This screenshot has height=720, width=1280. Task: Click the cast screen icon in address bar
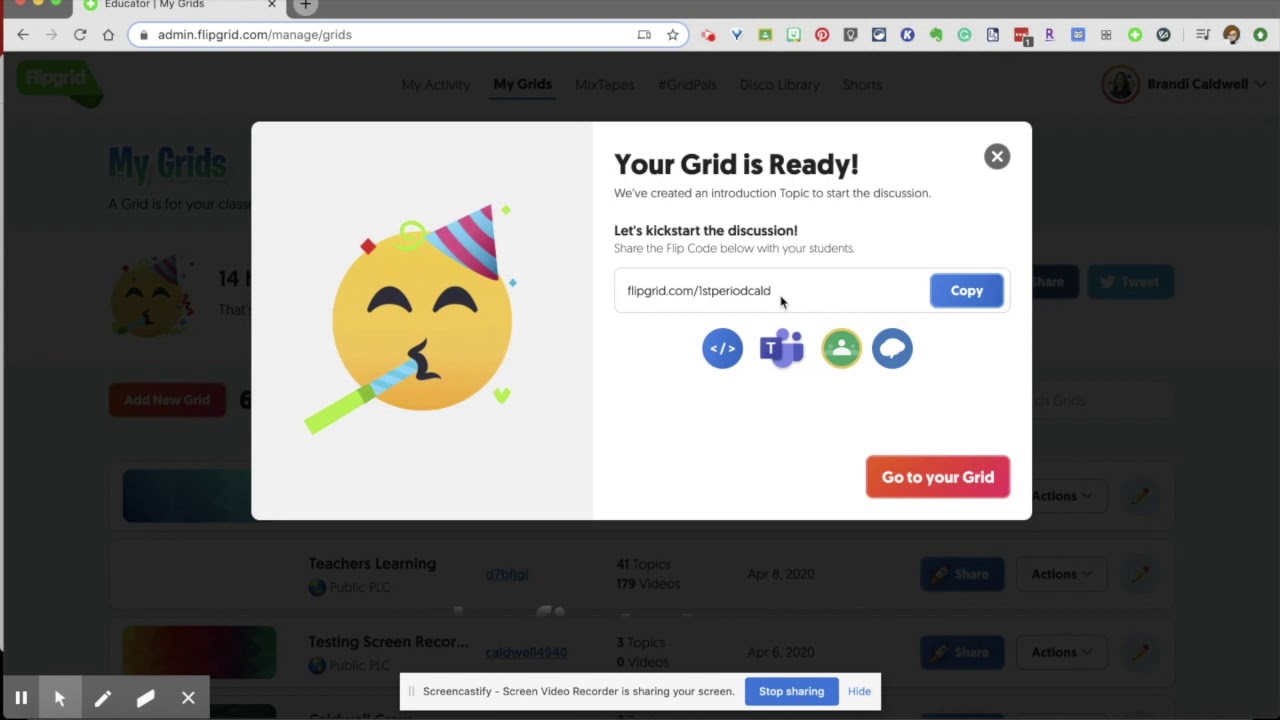pos(644,34)
